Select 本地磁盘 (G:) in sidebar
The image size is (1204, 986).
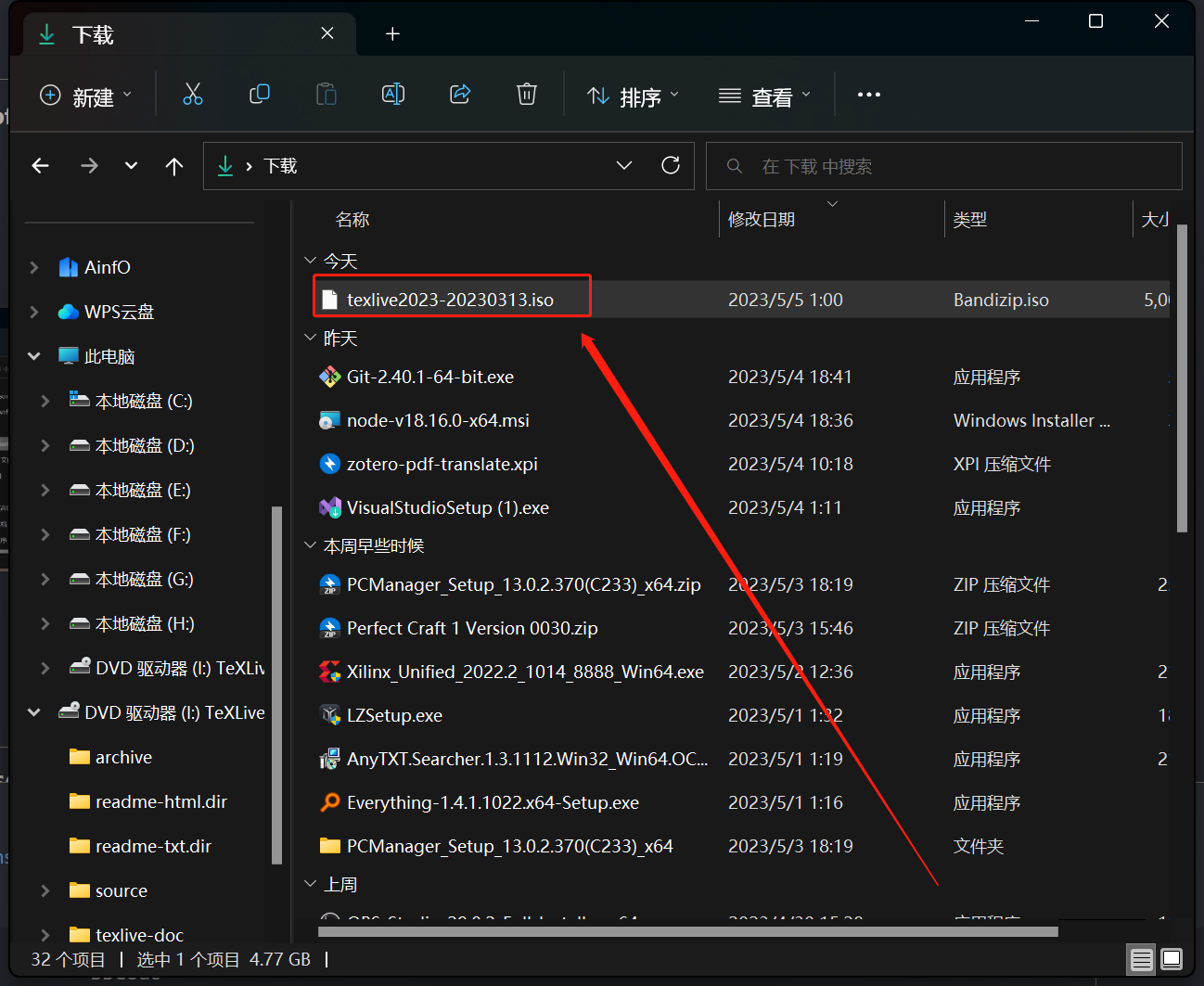145,579
